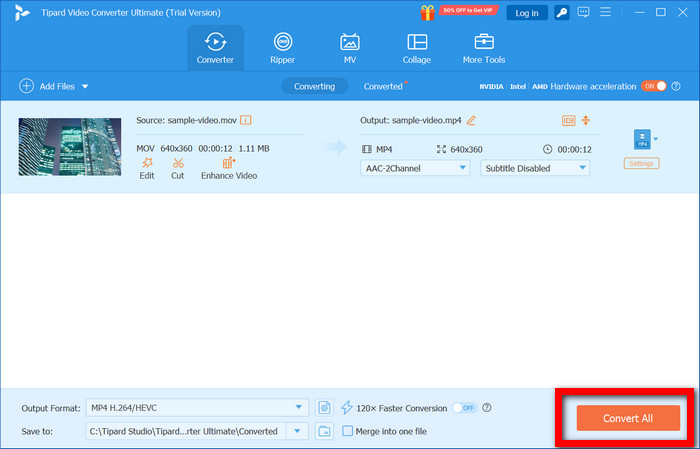Turn off Hardware acceleration switch
This screenshot has height=449, width=700.
point(653,86)
